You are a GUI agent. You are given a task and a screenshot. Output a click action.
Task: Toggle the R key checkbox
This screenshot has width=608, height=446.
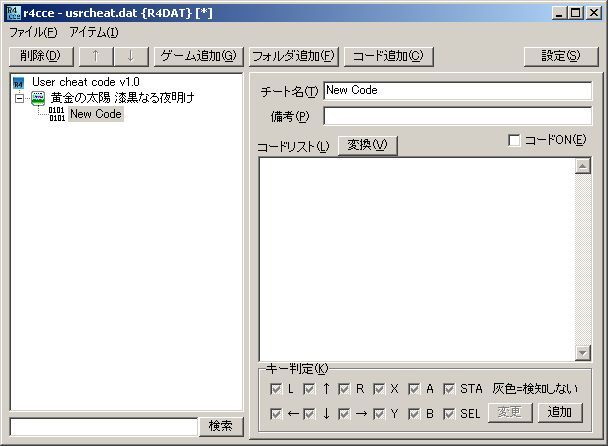click(344, 389)
